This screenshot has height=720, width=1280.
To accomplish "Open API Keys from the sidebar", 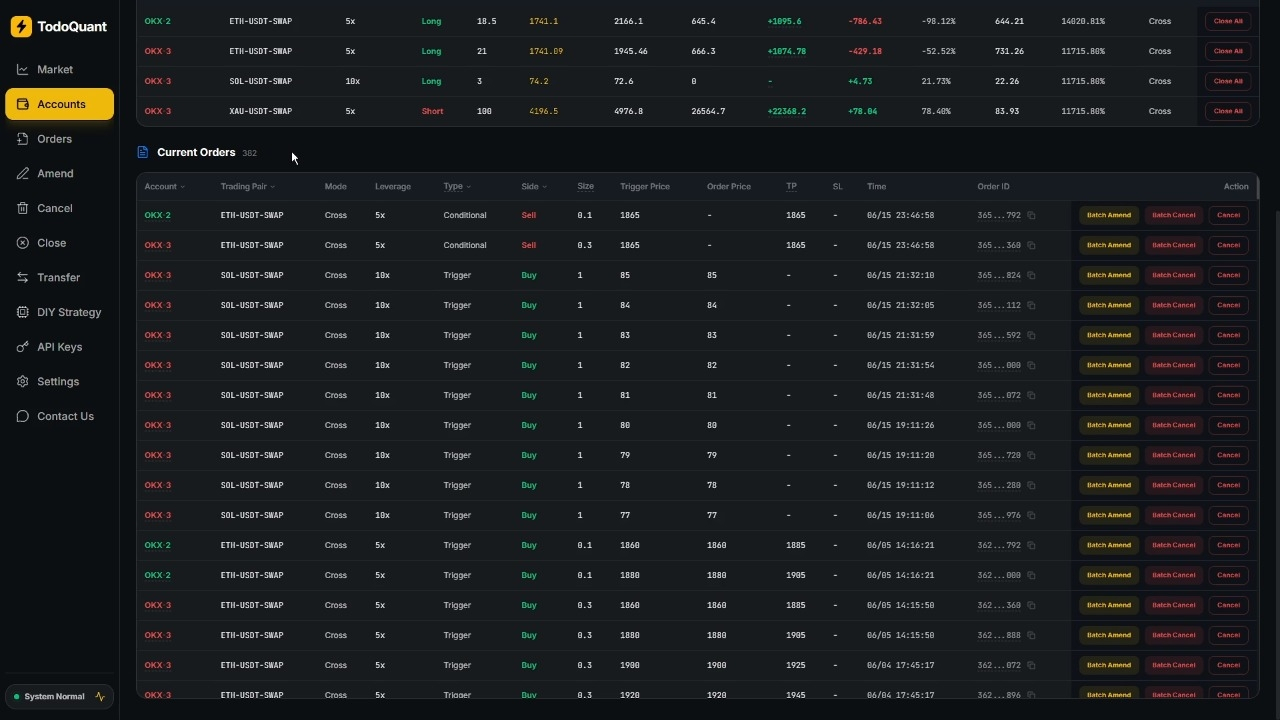I will [60, 347].
